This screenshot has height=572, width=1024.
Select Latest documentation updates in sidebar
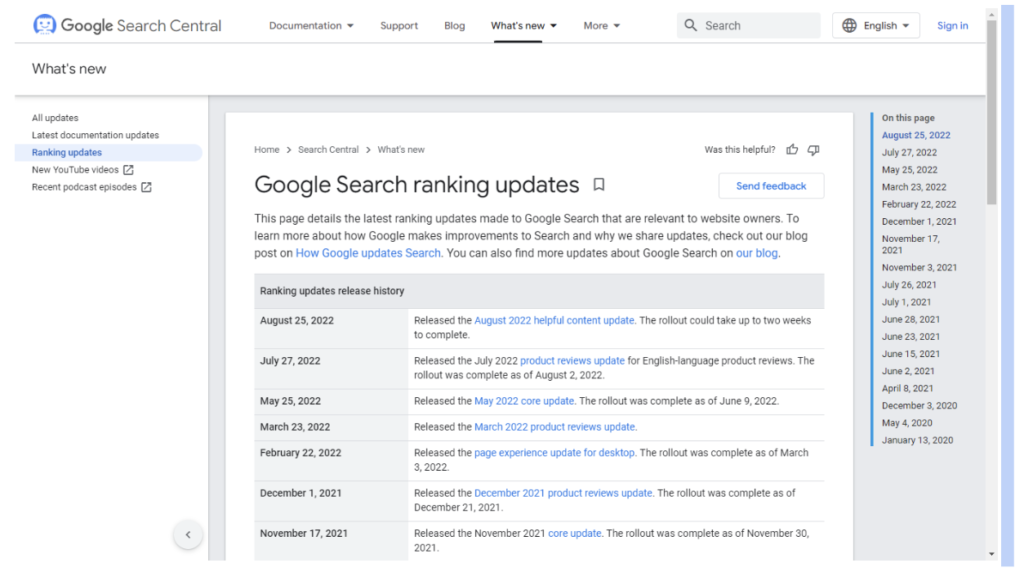pyautogui.click(x=95, y=135)
